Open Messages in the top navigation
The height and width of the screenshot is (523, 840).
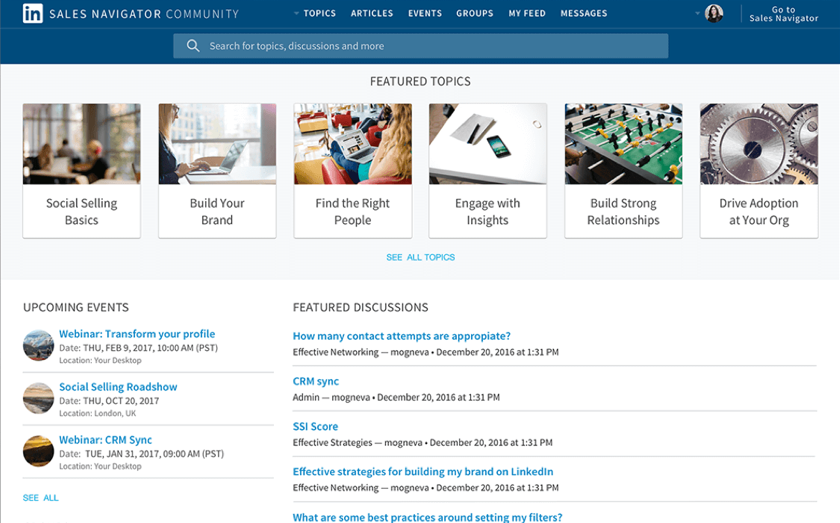click(x=584, y=13)
